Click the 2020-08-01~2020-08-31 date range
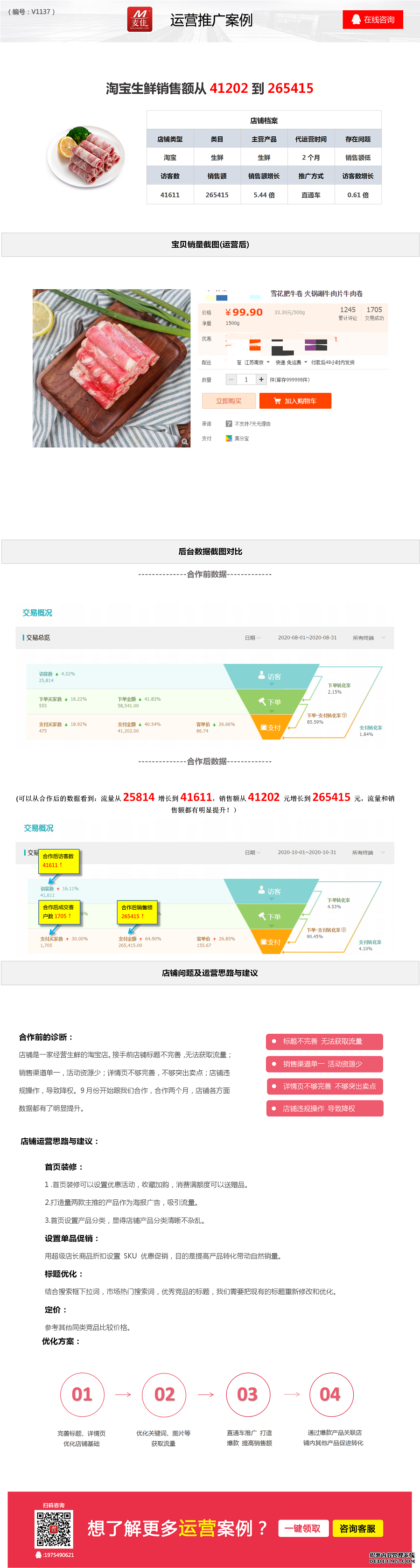This screenshot has width=420, height=1568. [x=308, y=638]
